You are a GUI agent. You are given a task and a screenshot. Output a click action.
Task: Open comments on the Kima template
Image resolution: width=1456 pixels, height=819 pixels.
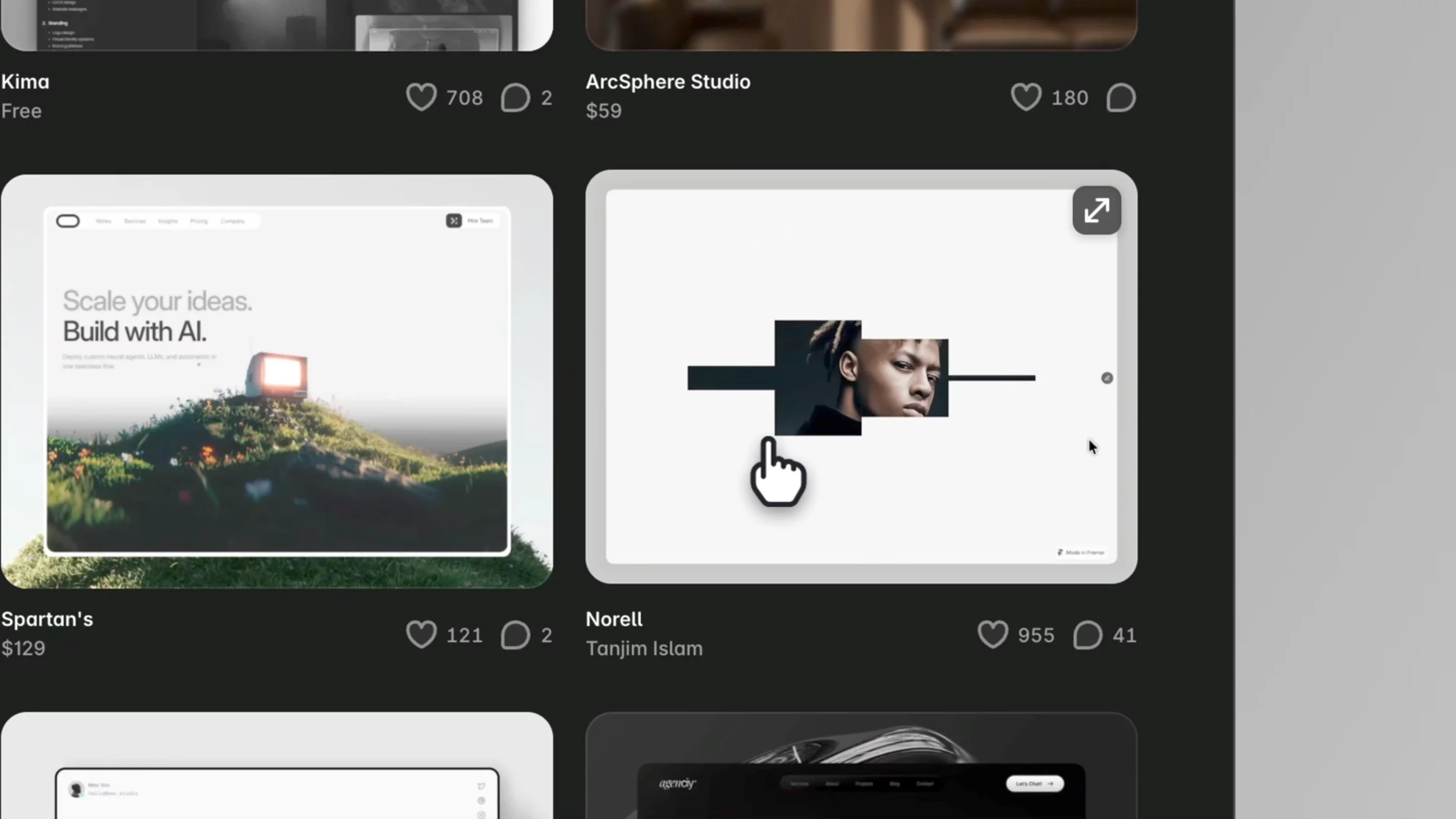click(x=515, y=97)
